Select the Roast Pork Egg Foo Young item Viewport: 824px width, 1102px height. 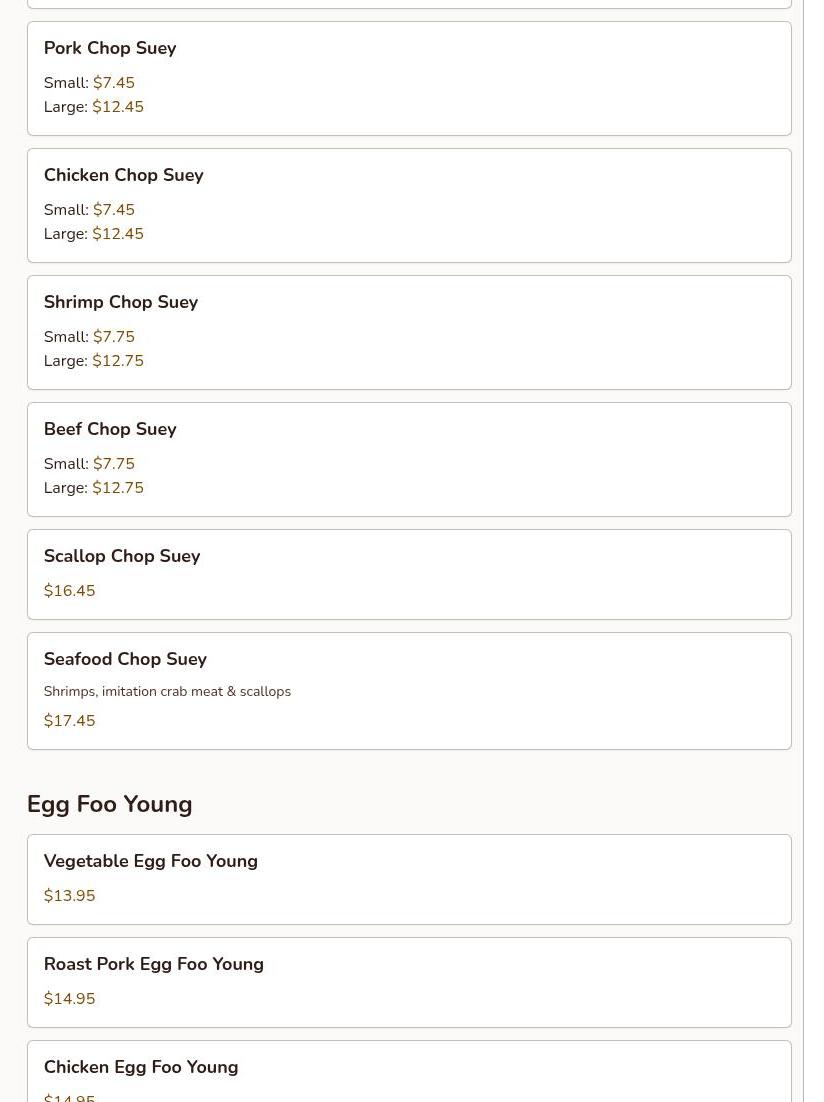point(154,964)
